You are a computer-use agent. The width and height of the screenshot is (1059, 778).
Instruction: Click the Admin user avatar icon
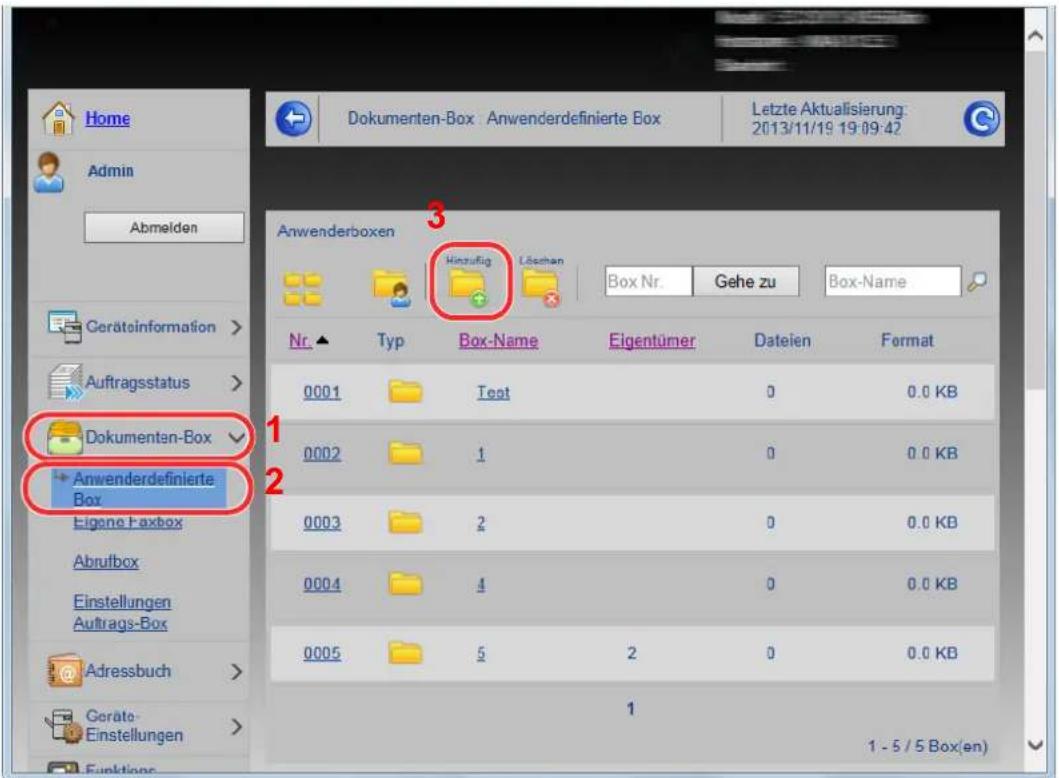click(x=49, y=172)
